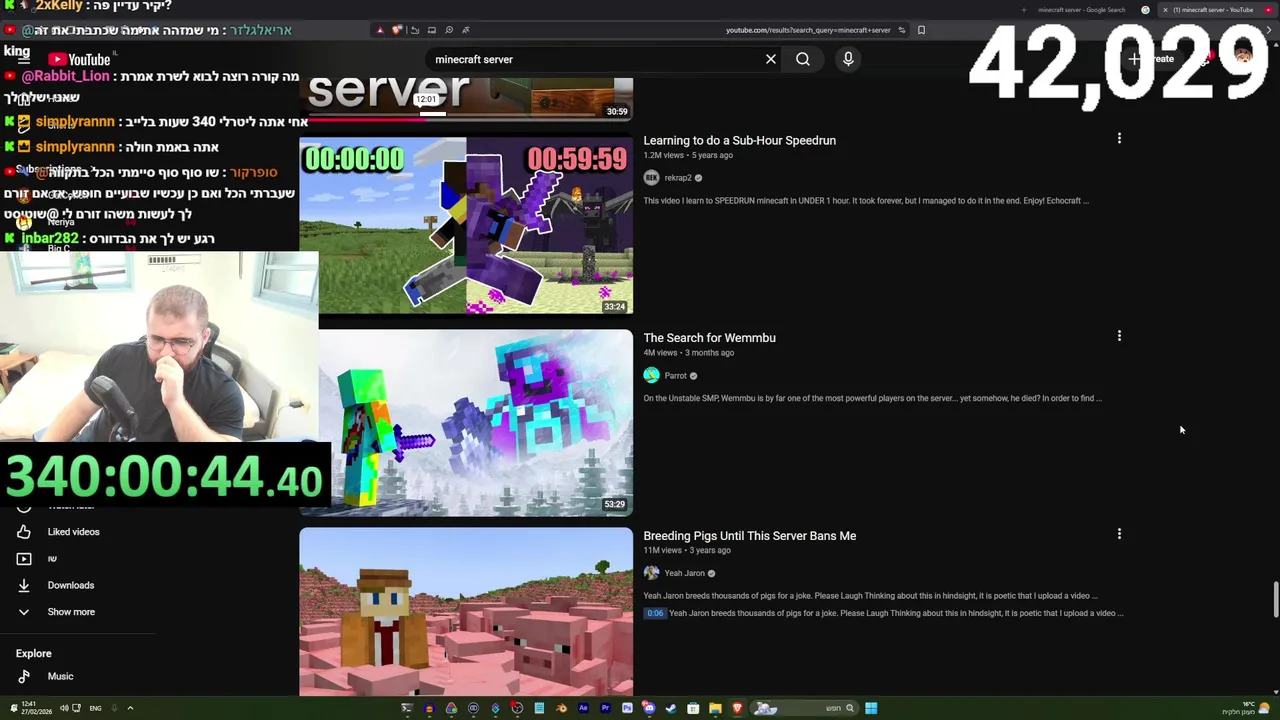The height and width of the screenshot is (720, 1280).
Task: Open File Explorer from taskbar
Action: click(x=715, y=708)
